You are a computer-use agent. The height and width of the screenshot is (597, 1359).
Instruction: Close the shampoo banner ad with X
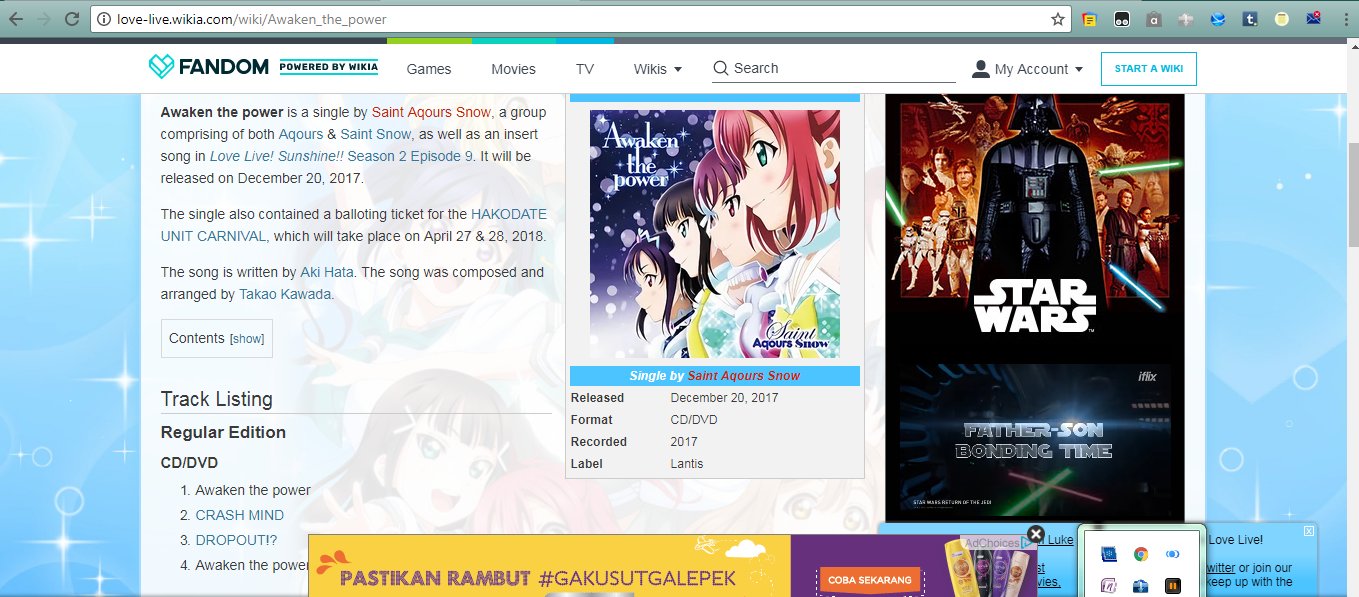click(x=1036, y=534)
